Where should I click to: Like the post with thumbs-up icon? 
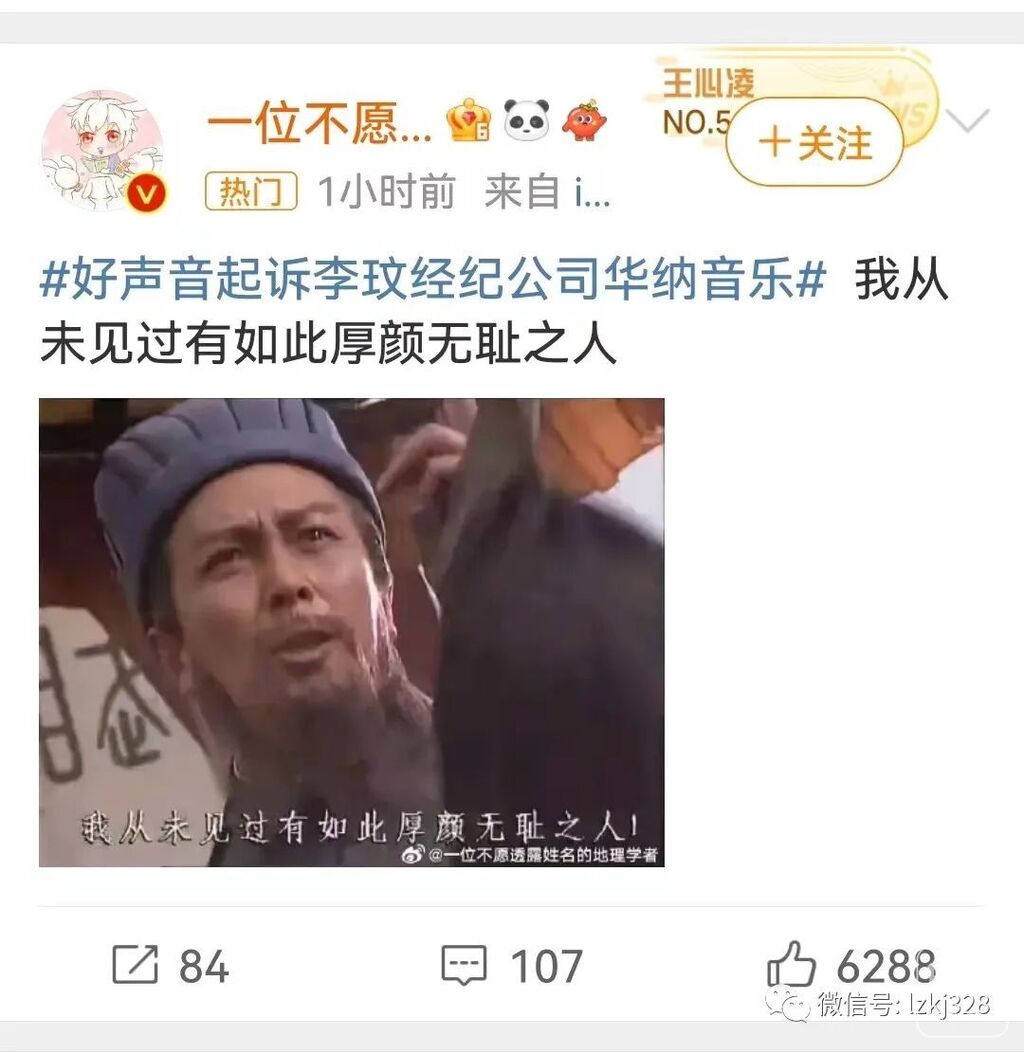point(790,964)
